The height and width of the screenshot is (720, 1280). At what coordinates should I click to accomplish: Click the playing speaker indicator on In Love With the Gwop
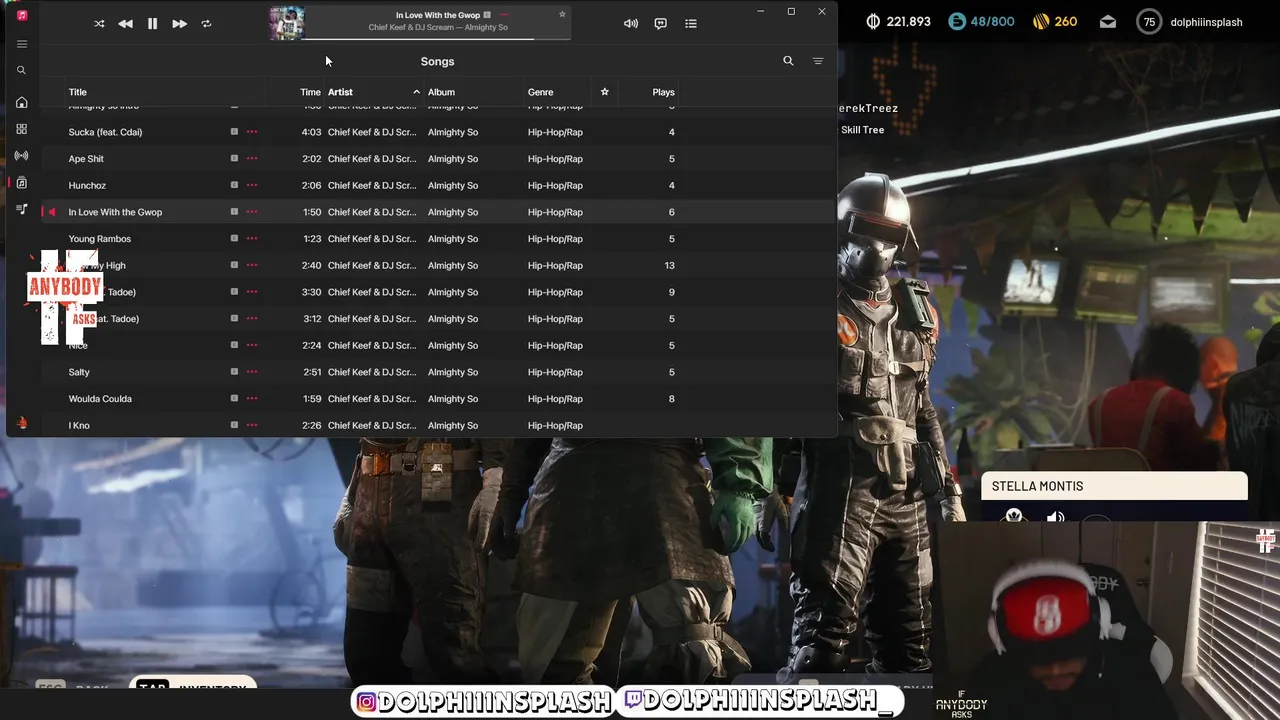(x=52, y=212)
